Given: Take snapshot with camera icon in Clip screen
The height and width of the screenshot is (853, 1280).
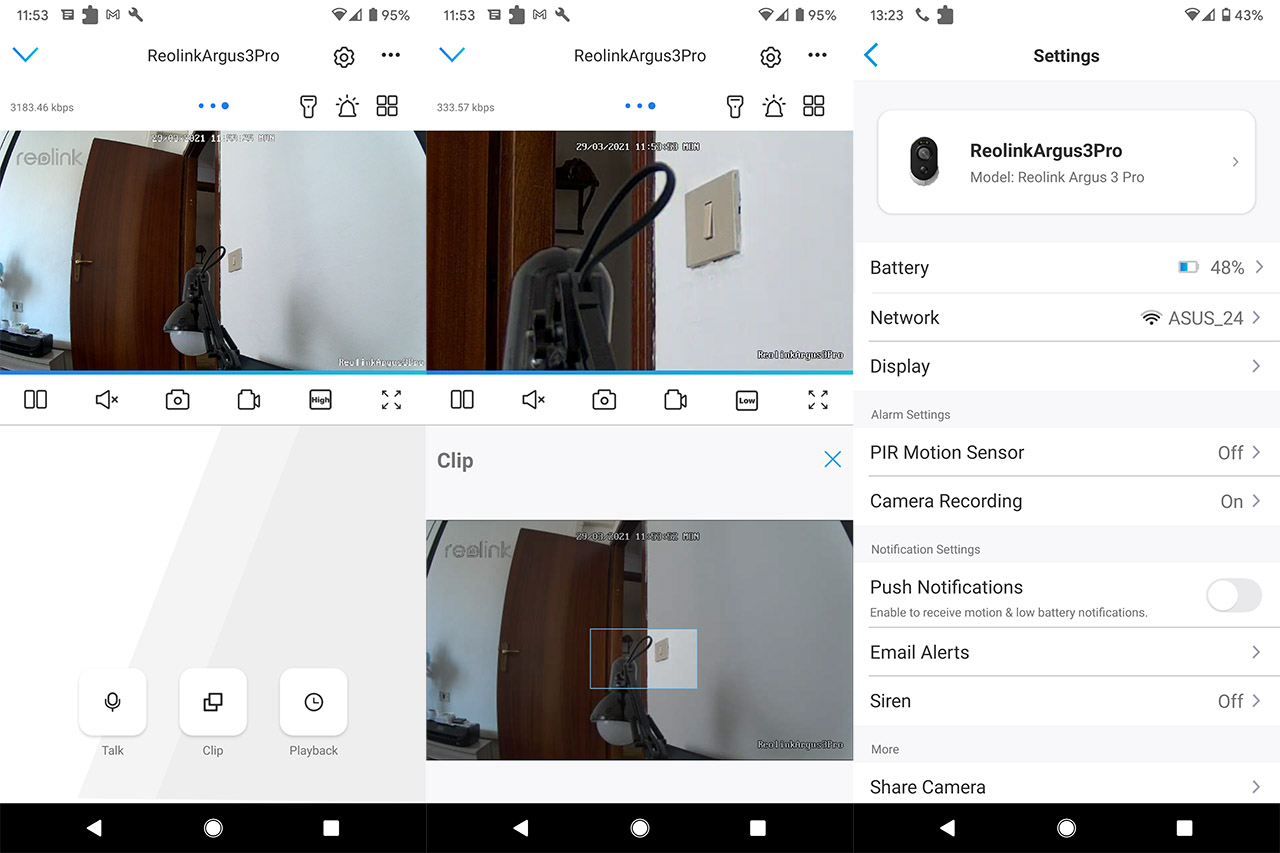Looking at the screenshot, I should [x=604, y=400].
